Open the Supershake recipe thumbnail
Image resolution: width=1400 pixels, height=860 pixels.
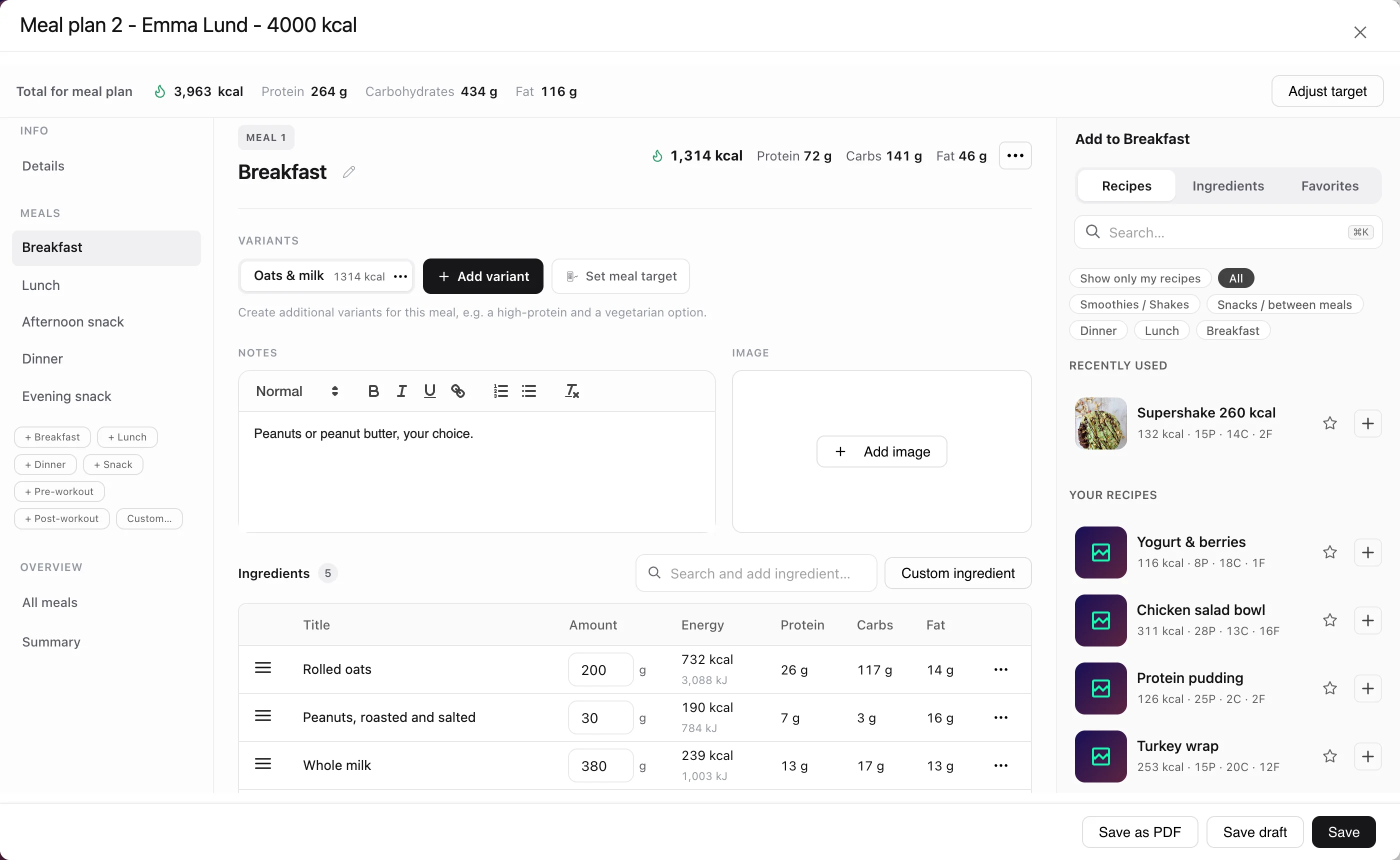coord(1100,423)
